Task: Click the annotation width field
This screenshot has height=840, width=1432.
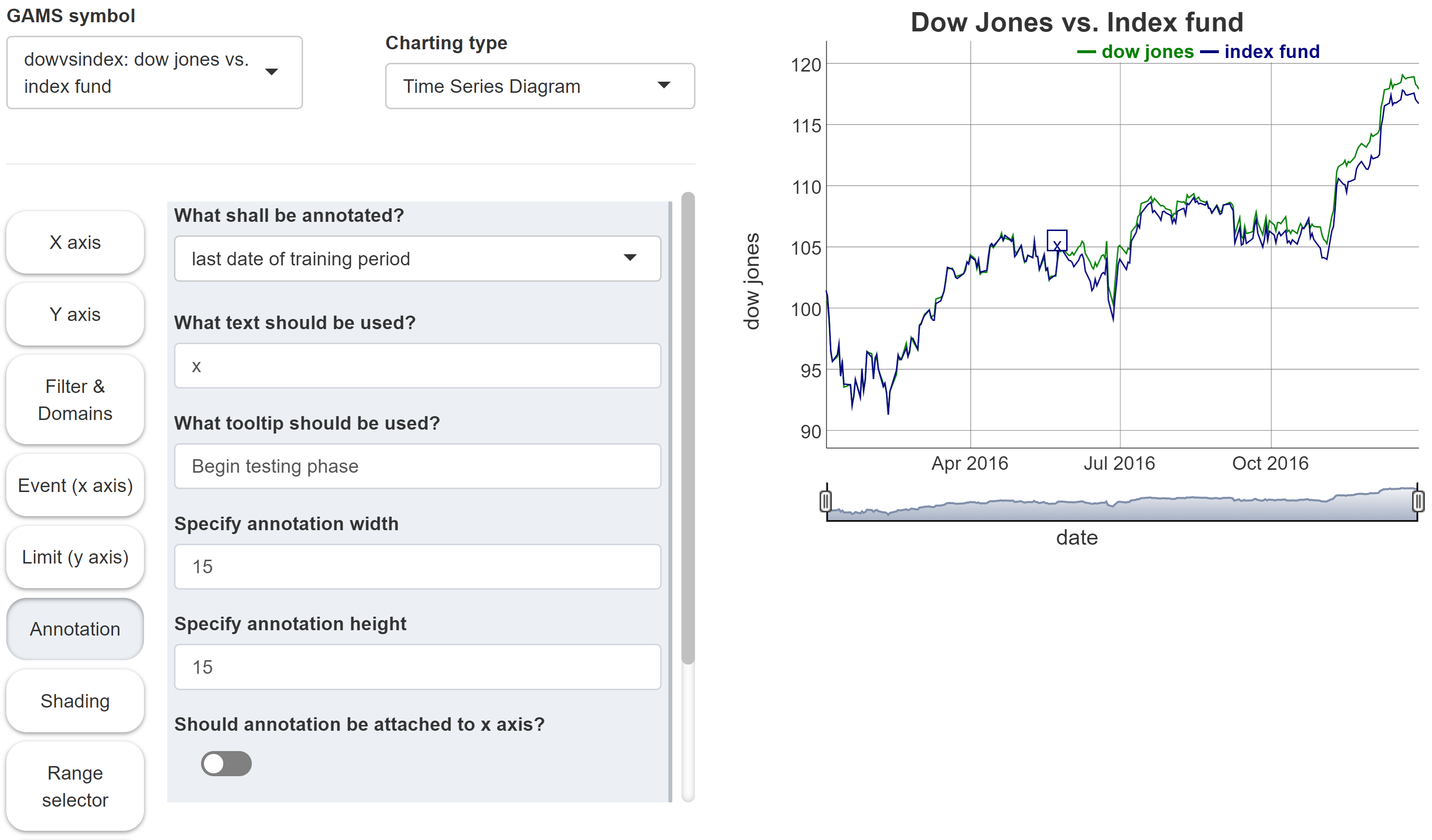Action: 417,566
